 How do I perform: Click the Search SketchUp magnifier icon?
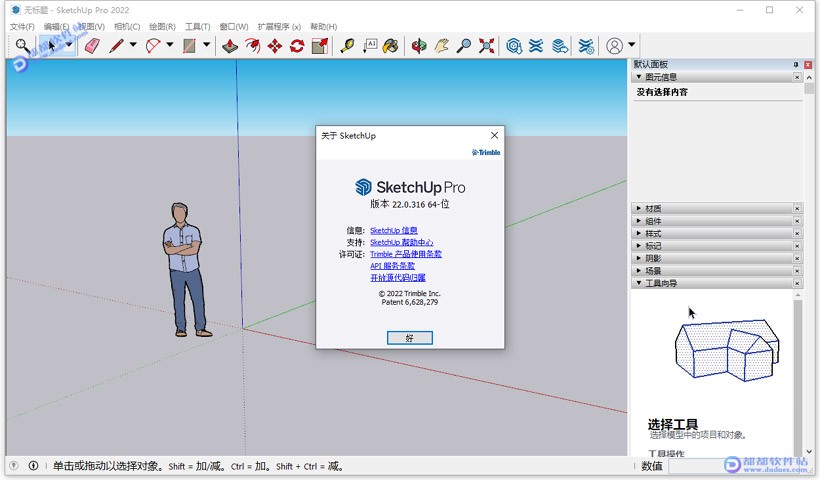click(22, 46)
